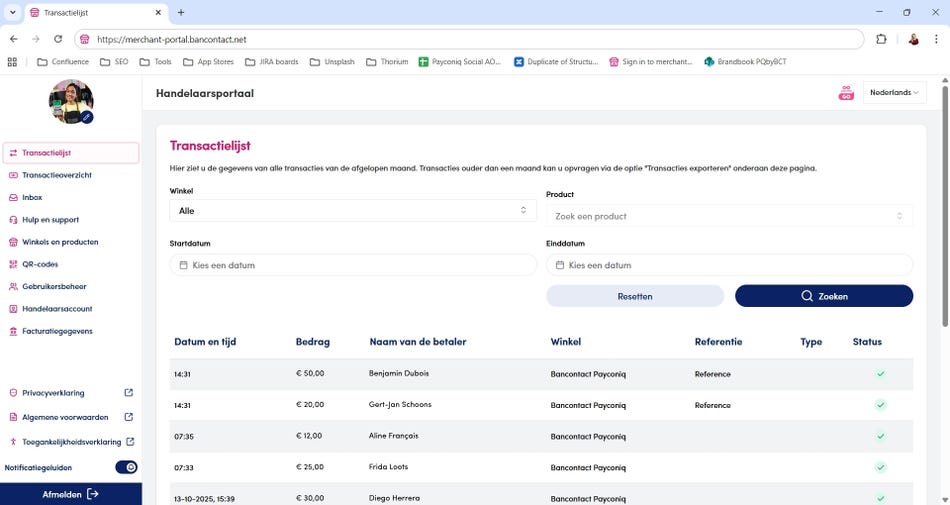Open the Payconiq GO icon in header

846,93
